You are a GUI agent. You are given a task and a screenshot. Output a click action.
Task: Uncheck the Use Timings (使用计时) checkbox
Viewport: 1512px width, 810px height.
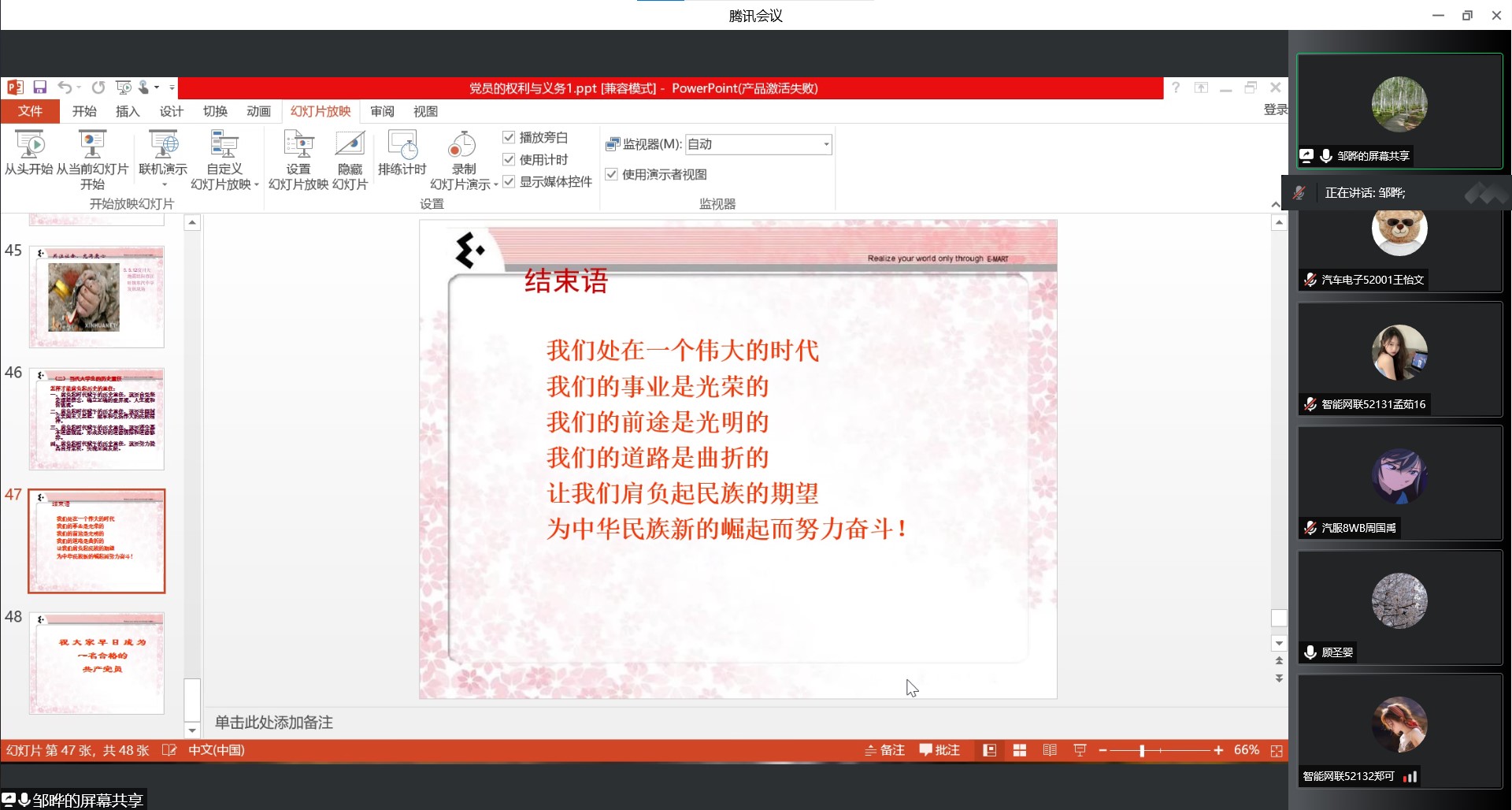[509, 159]
